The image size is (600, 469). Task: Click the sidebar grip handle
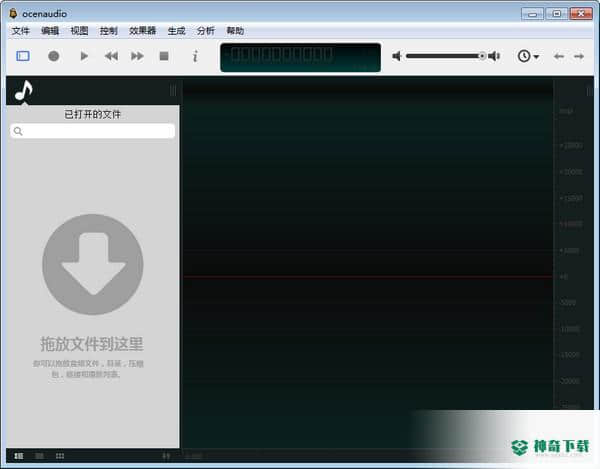coord(173,91)
